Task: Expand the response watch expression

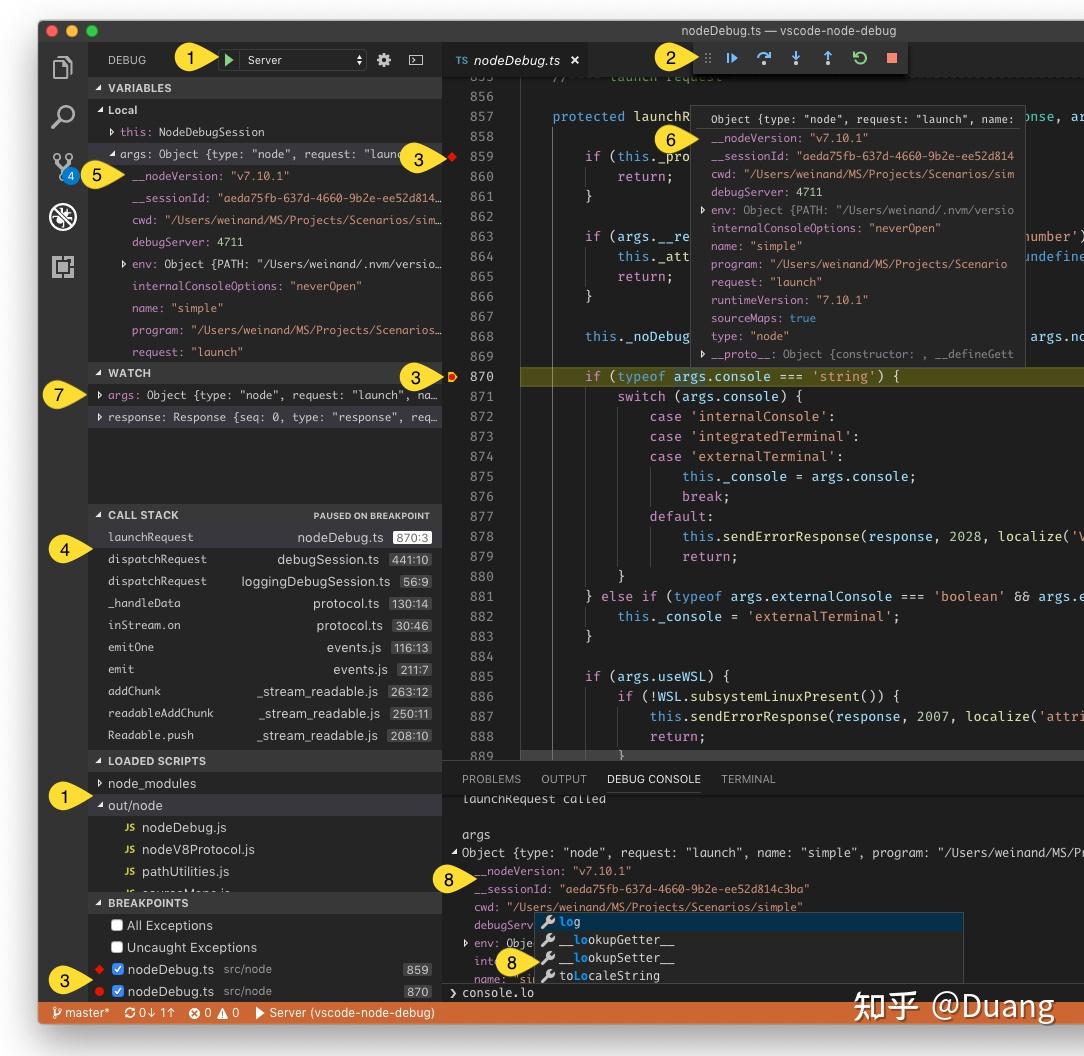Action: click(x=100, y=417)
